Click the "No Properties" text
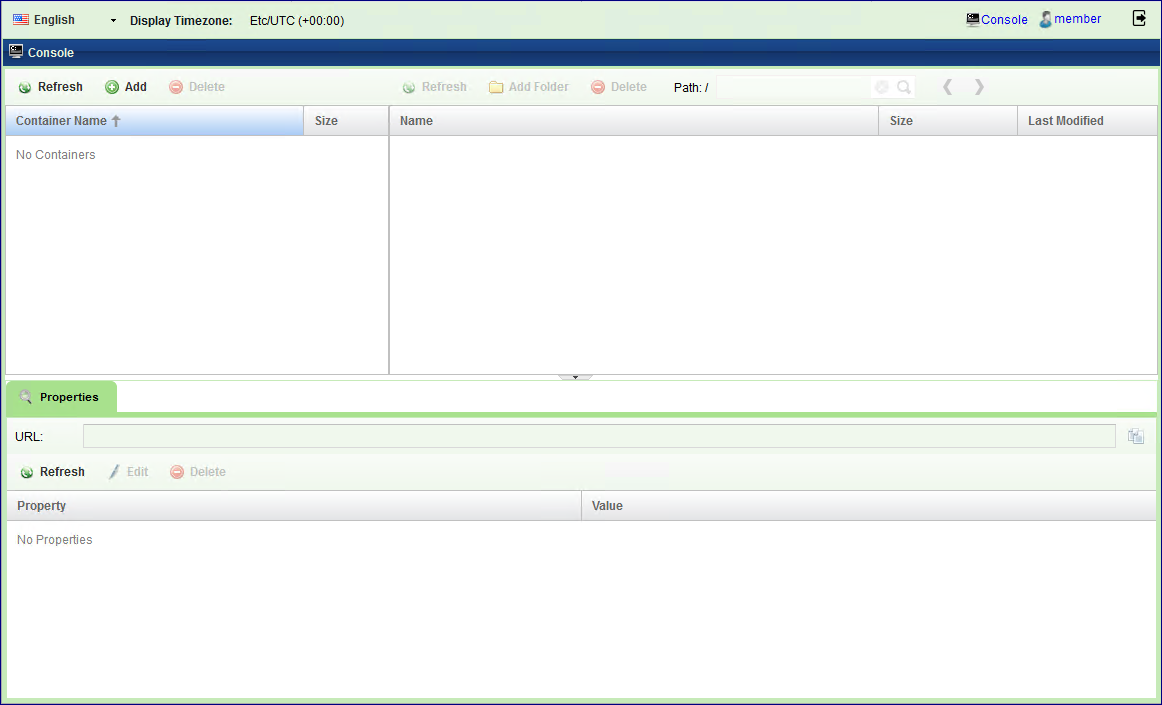The height and width of the screenshot is (705, 1162). tap(55, 540)
